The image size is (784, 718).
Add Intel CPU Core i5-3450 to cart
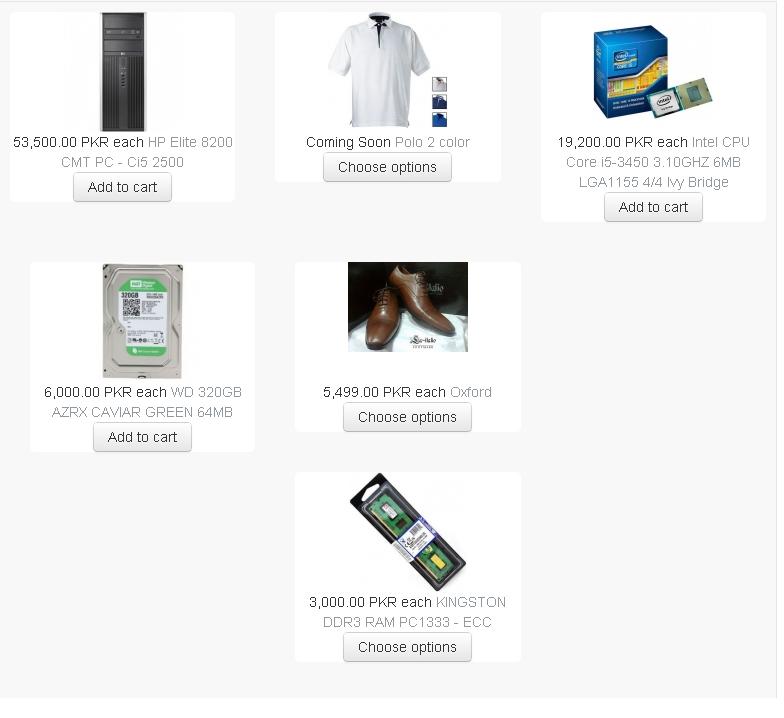(654, 207)
